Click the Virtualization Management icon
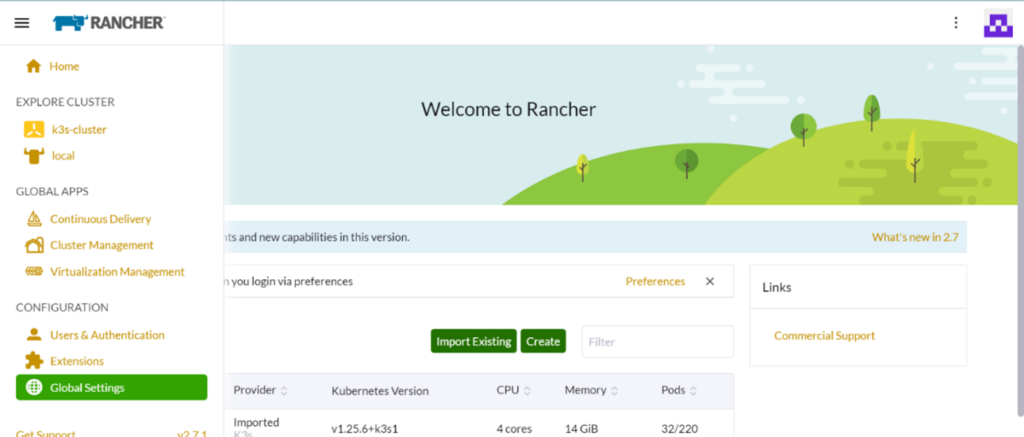Image resolution: width=1024 pixels, height=437 pixels. (33, 271)
